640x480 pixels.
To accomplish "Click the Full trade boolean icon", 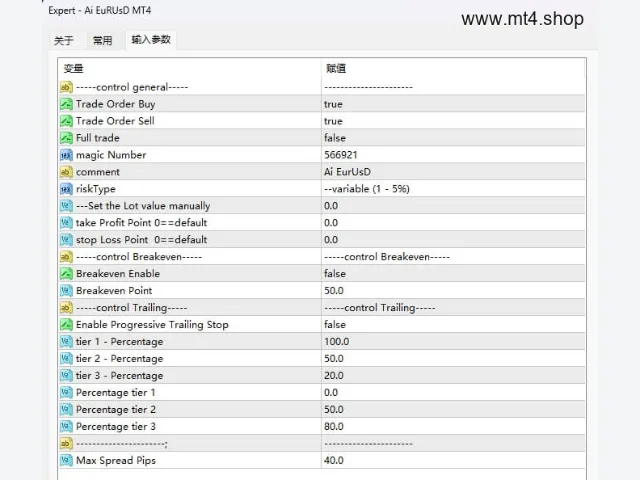I will click(x=66, y=138).
